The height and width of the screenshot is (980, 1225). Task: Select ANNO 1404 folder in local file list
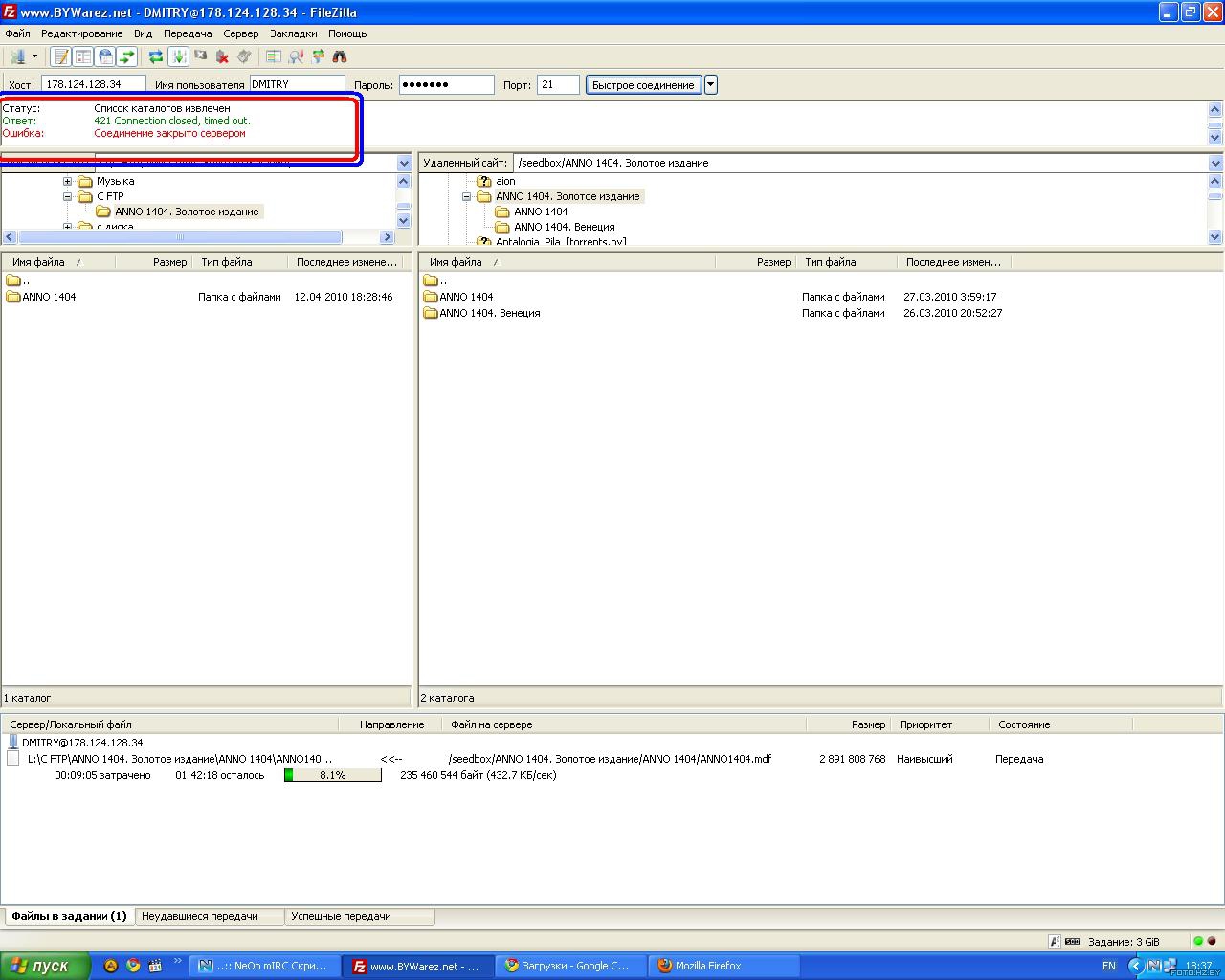[49, 297]
